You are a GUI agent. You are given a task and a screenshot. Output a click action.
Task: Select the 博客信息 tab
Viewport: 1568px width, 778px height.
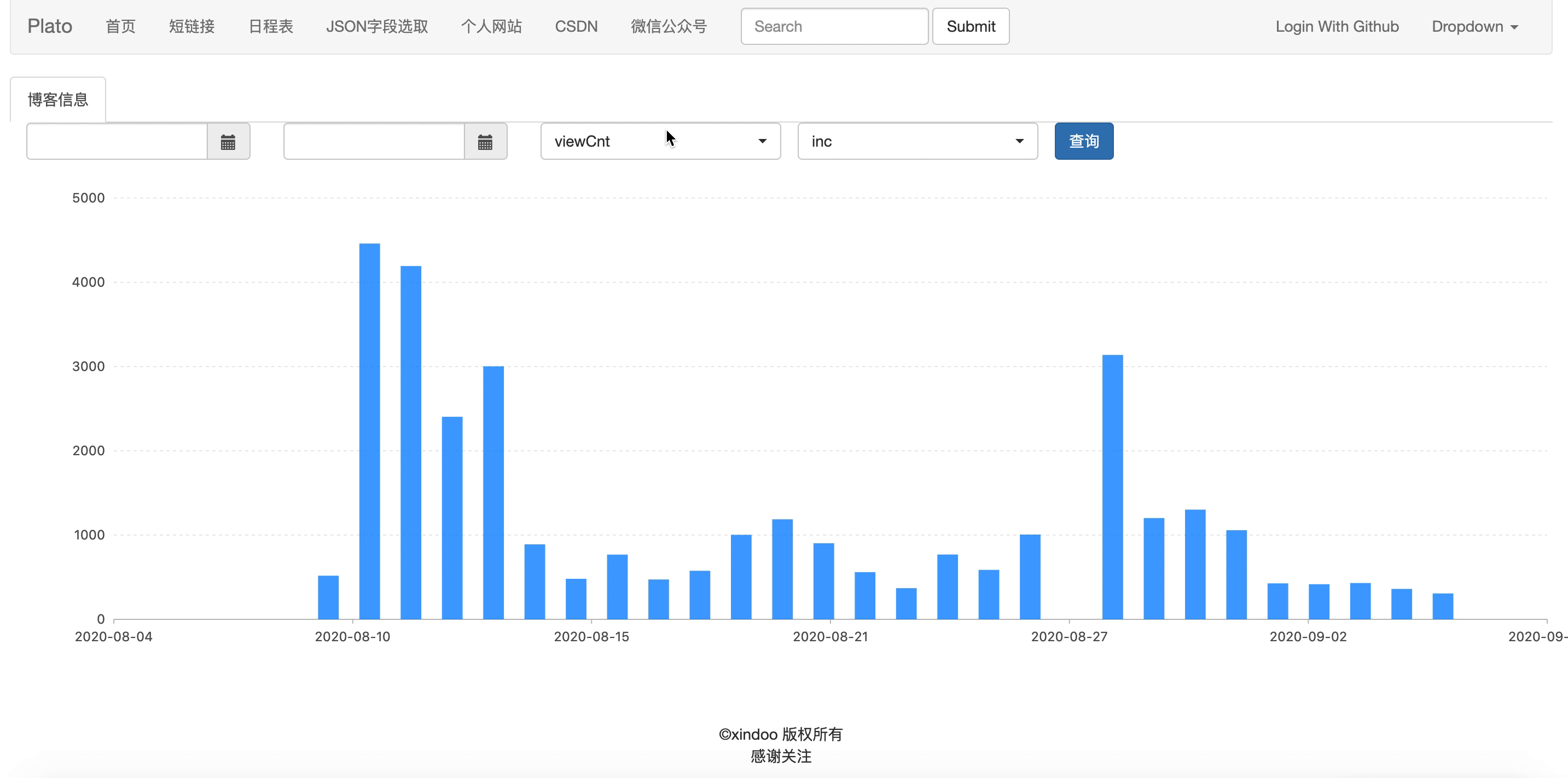pos(58,100)
